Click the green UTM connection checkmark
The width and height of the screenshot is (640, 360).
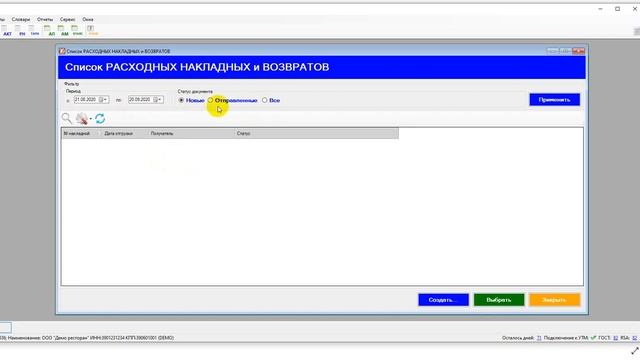pyautogui.click(x=593, y=338)
